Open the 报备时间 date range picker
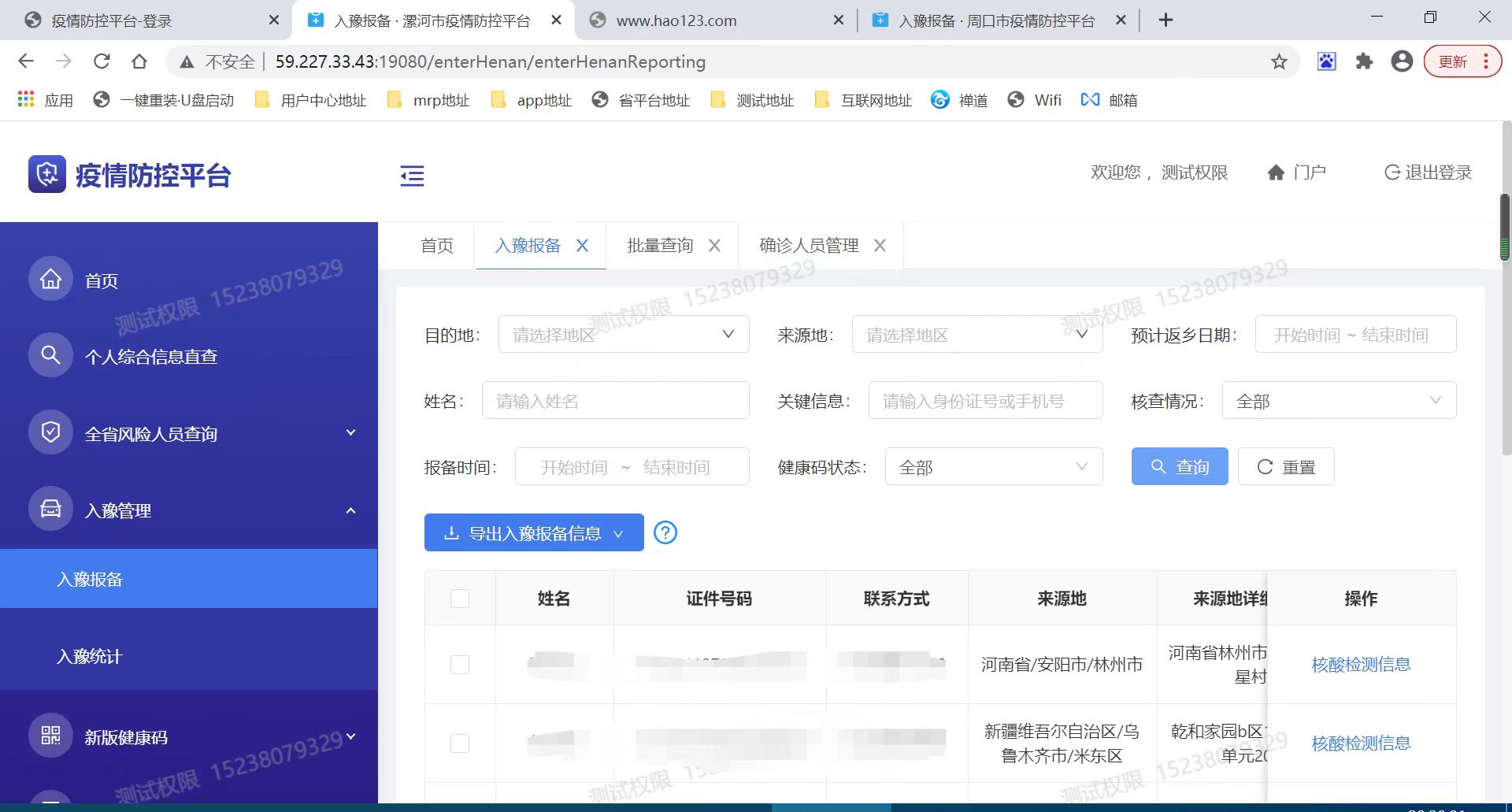1512x812 pixels. point(632,466)
